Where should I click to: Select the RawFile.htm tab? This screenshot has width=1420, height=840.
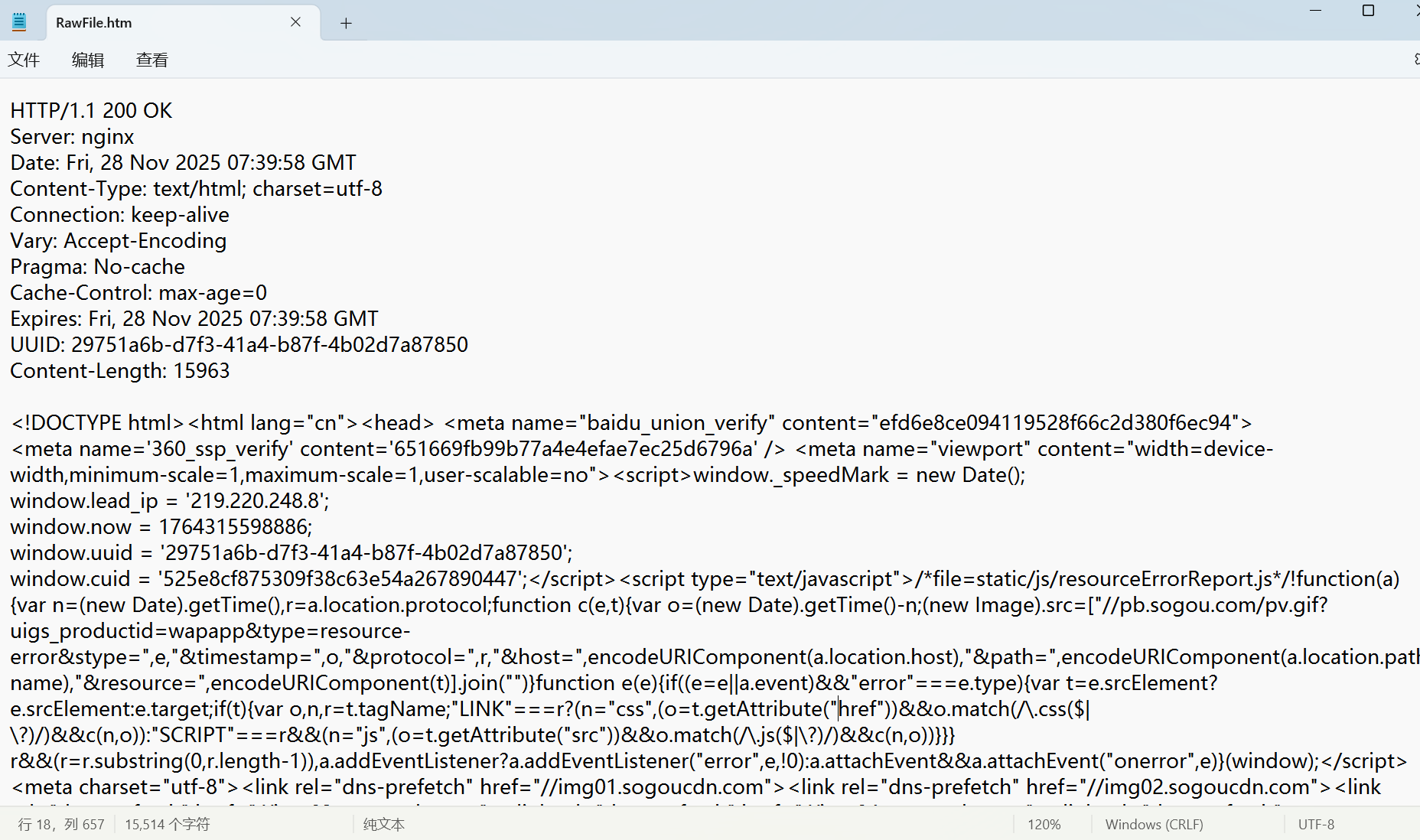184,22
